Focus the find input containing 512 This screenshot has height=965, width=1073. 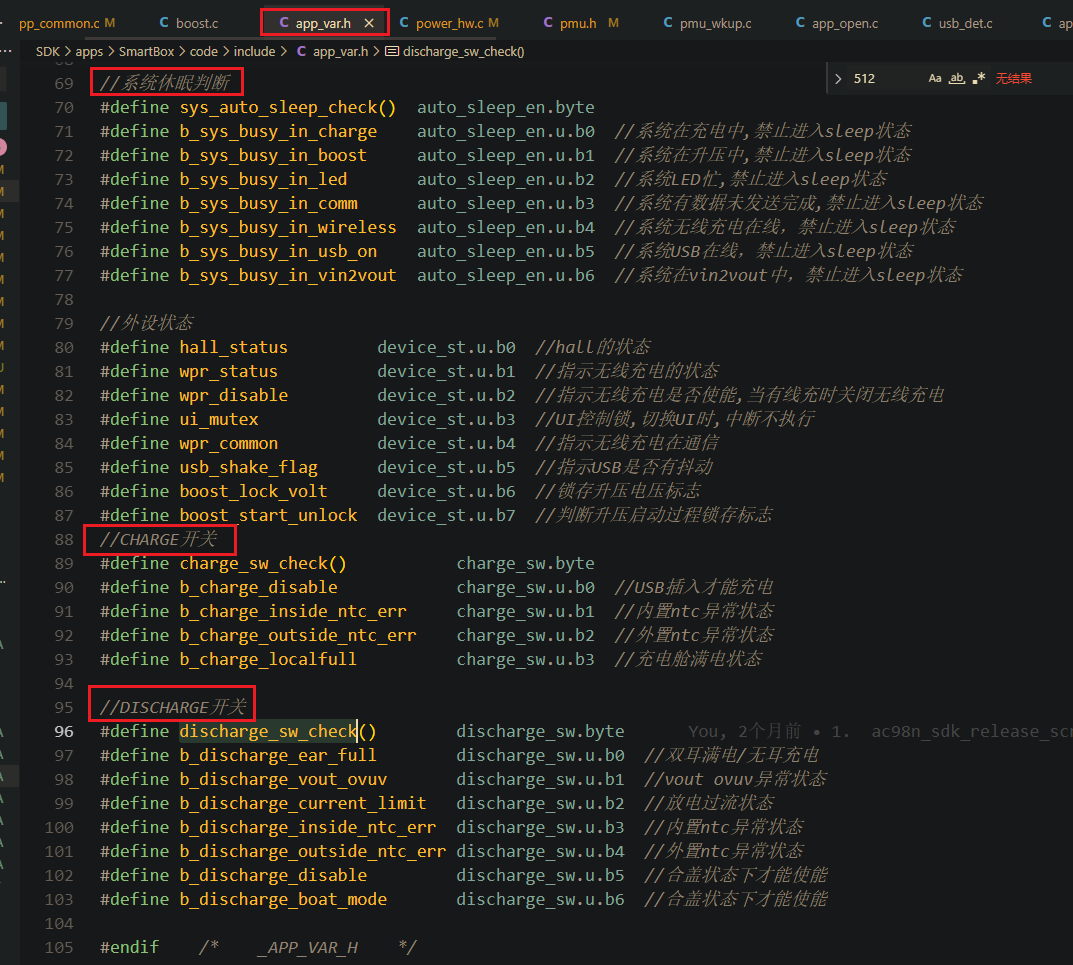[885, 79]
